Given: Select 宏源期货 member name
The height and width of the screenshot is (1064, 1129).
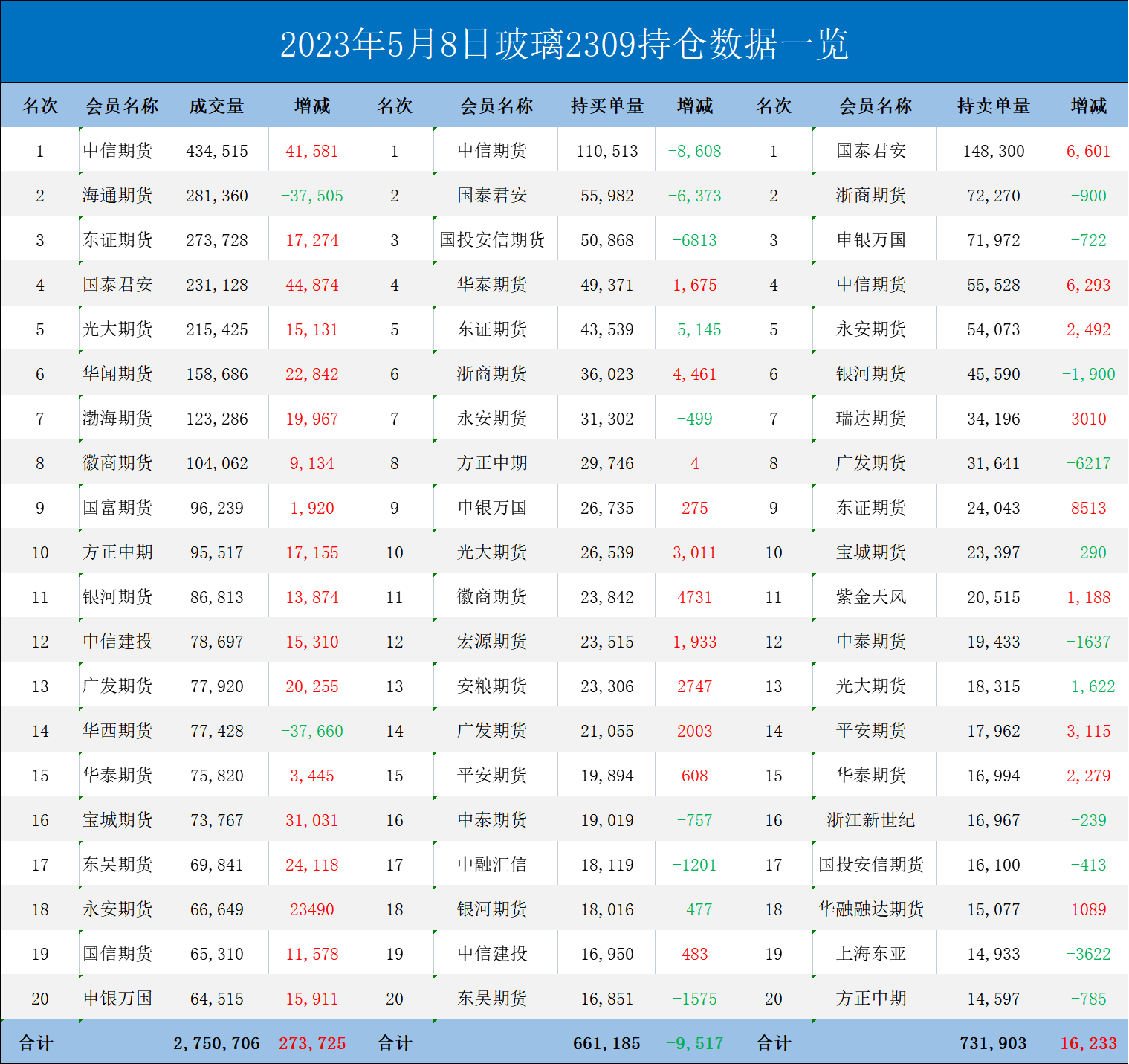Looking at the screenshot, I should [492, 642].
